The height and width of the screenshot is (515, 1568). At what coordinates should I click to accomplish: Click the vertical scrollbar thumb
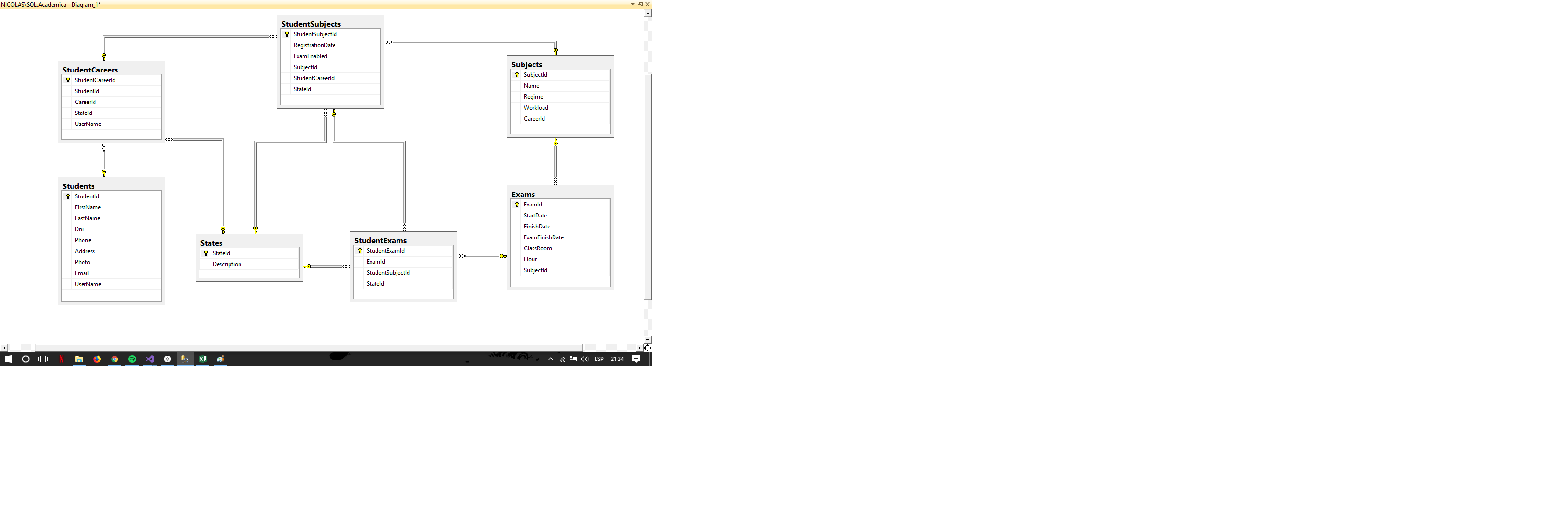click(x=647, y=186)
